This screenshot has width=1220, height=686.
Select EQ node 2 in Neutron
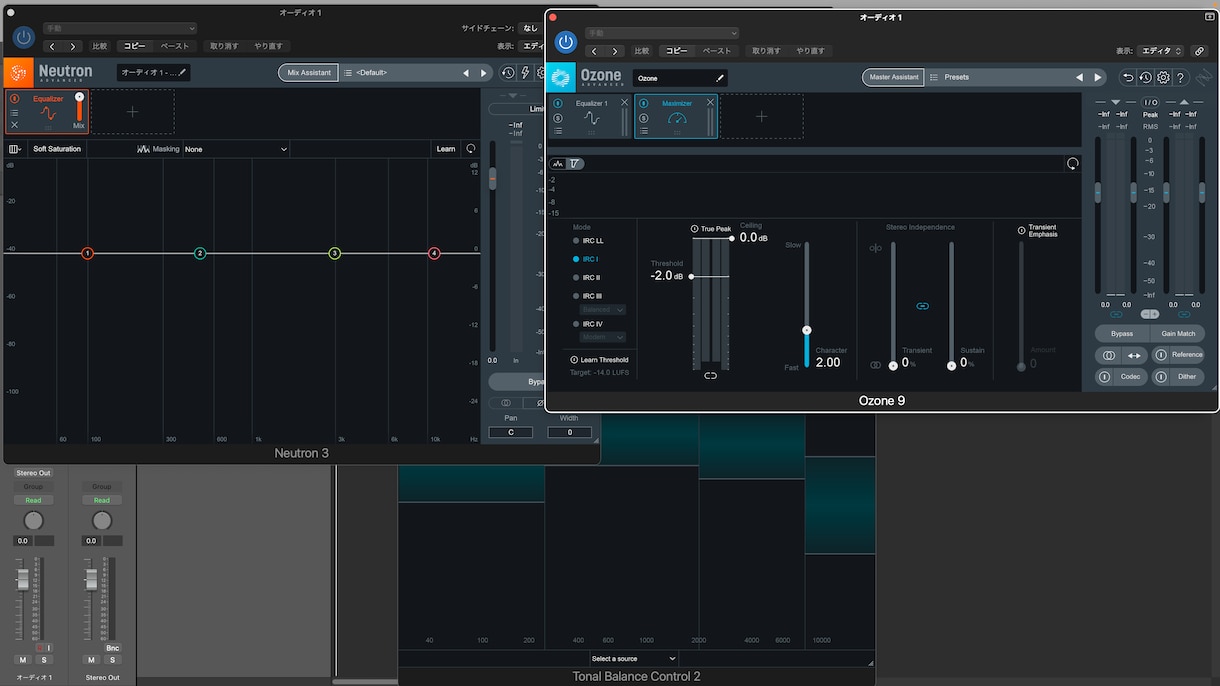click(x=200, y=254)
